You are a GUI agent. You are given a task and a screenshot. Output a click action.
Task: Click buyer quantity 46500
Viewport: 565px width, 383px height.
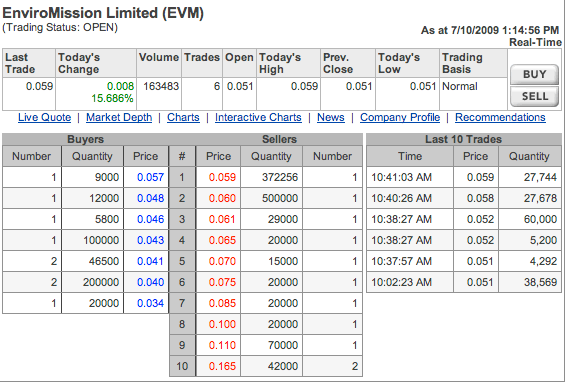pos(104,261)
